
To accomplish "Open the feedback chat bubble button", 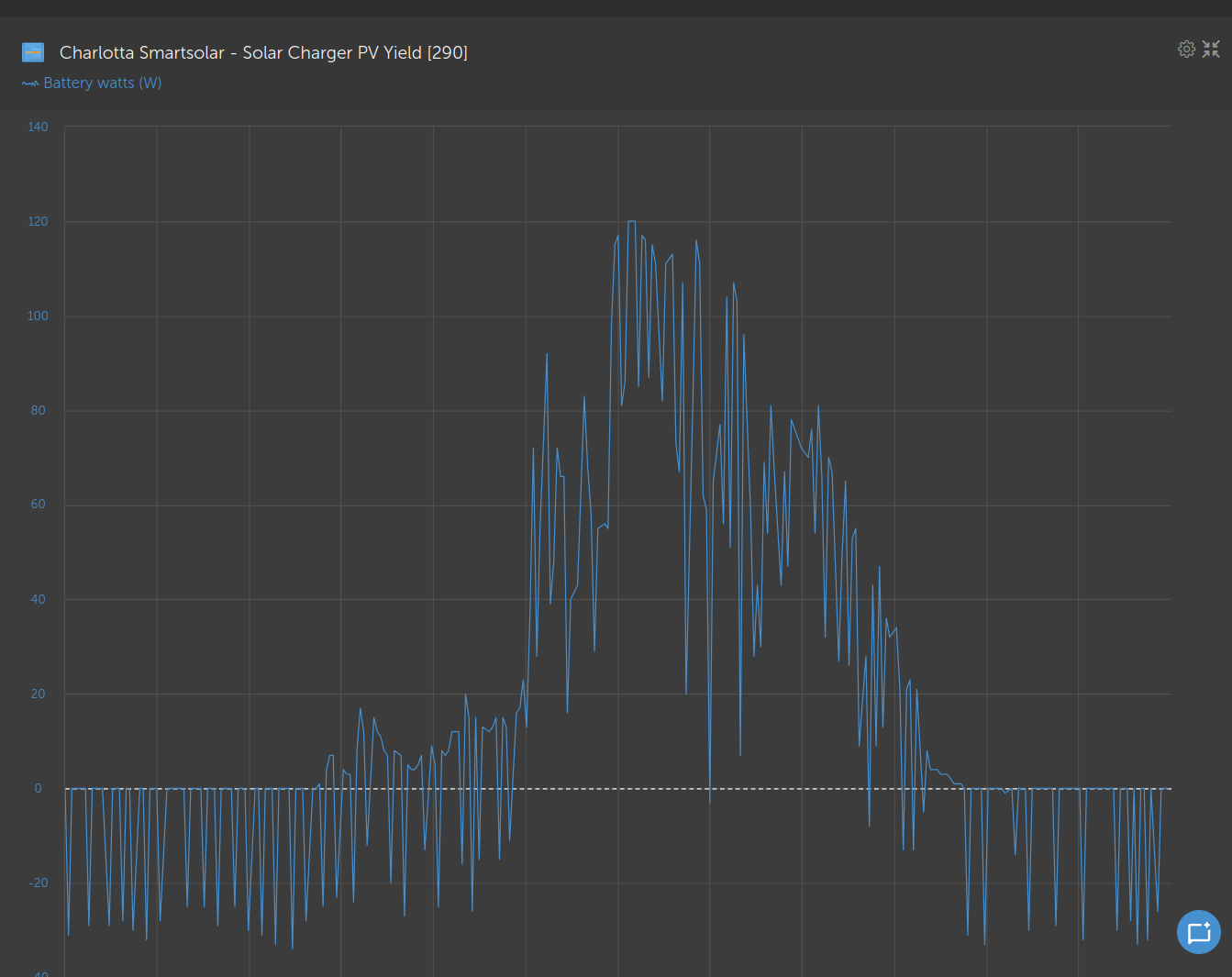I will (x=1199, y=932).
